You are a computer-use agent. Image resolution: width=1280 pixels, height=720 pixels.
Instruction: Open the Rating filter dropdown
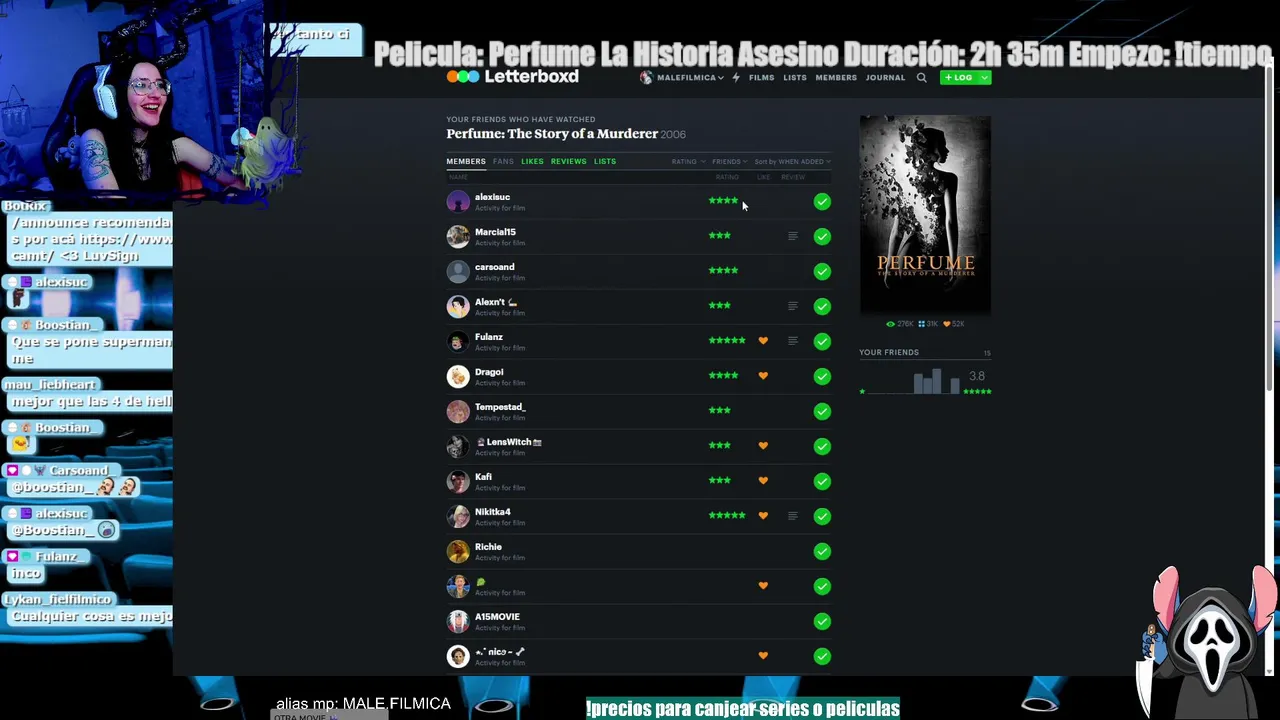[x=688, y=161]
